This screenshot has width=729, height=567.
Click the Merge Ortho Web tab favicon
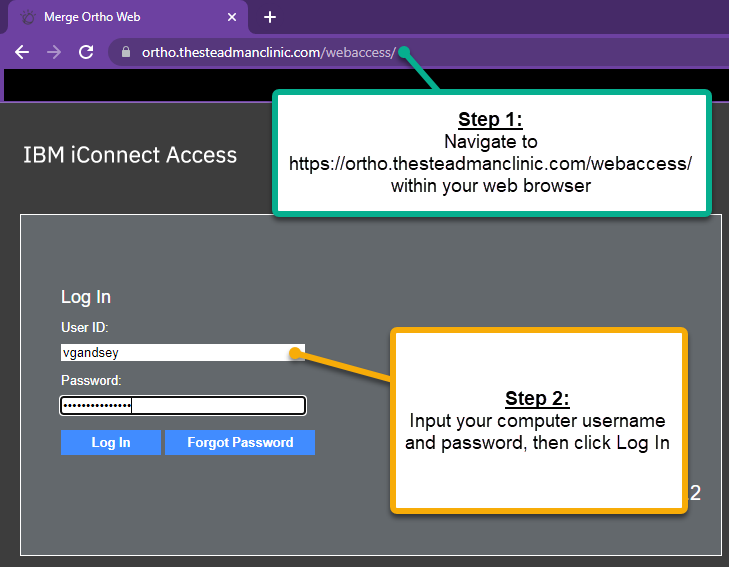pos(28,17)
